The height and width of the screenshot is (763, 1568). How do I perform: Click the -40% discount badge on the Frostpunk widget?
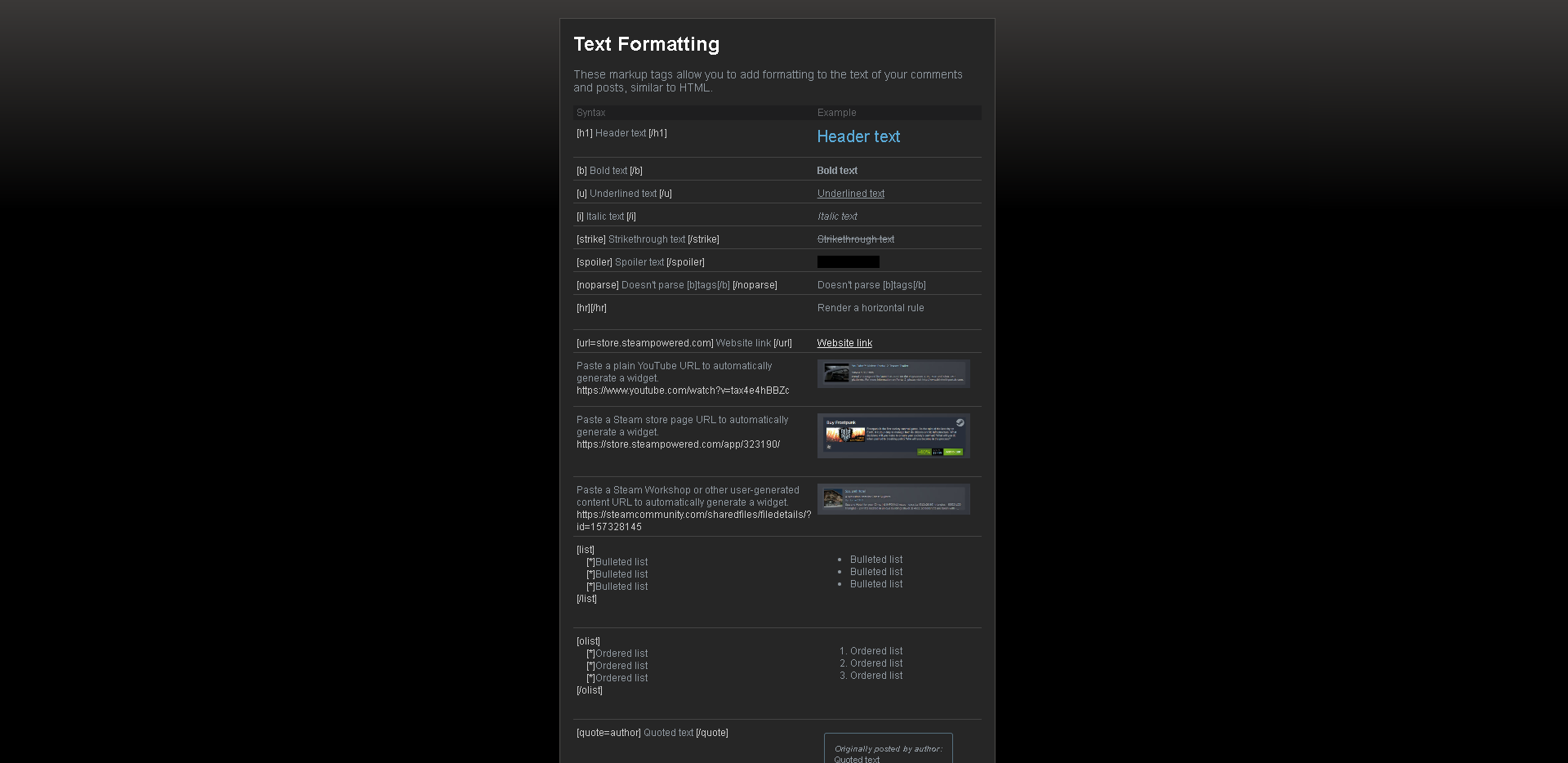(924, 453)
